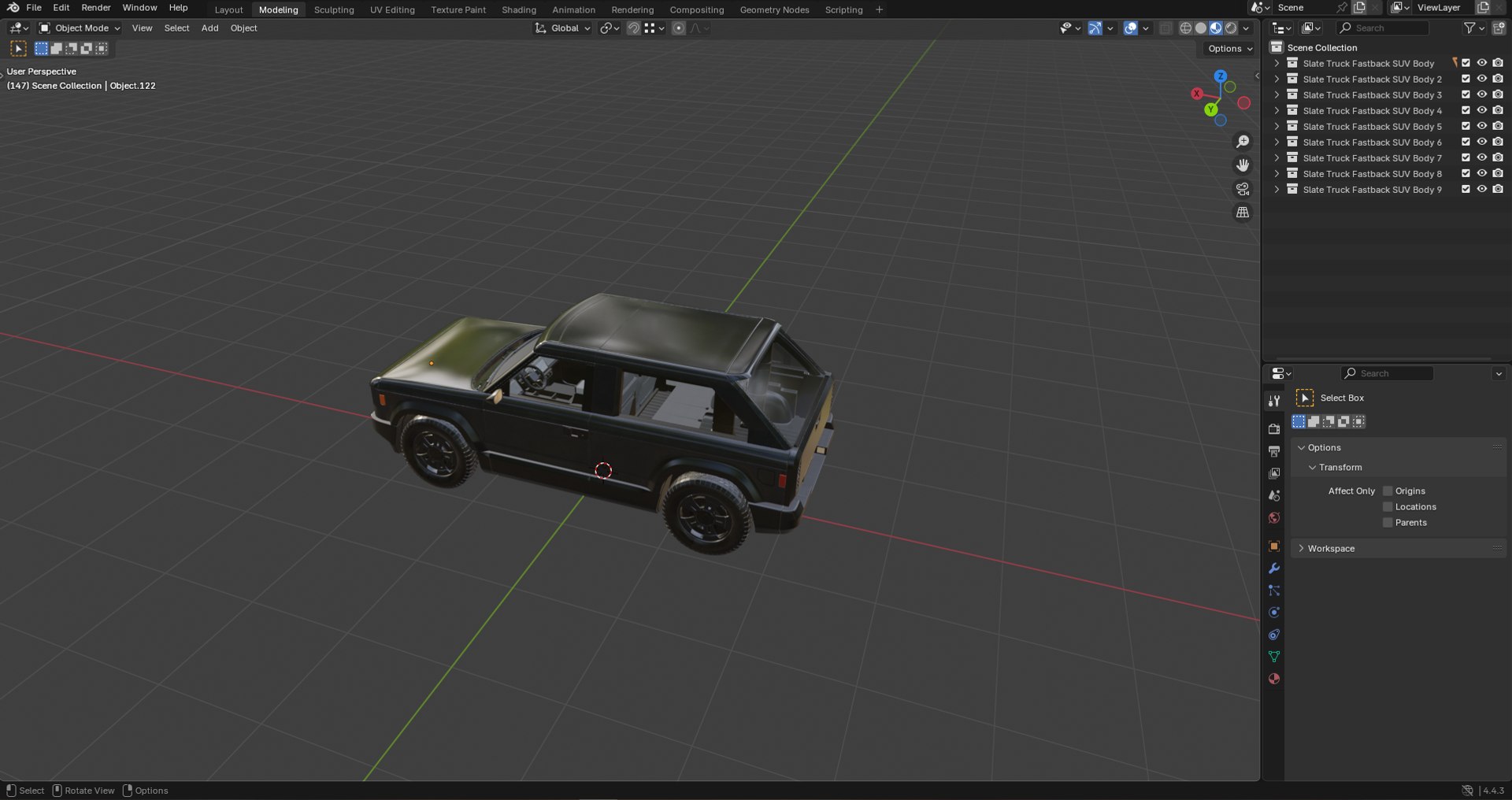
Task: Click the zoom magnifier viewport icon
Action: 1243,142
